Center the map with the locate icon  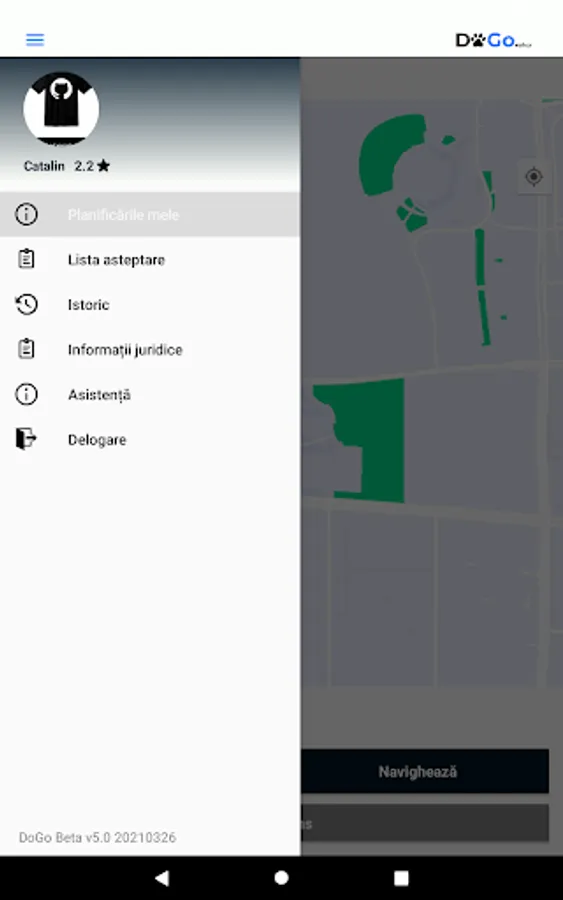(x=534, y=176)
